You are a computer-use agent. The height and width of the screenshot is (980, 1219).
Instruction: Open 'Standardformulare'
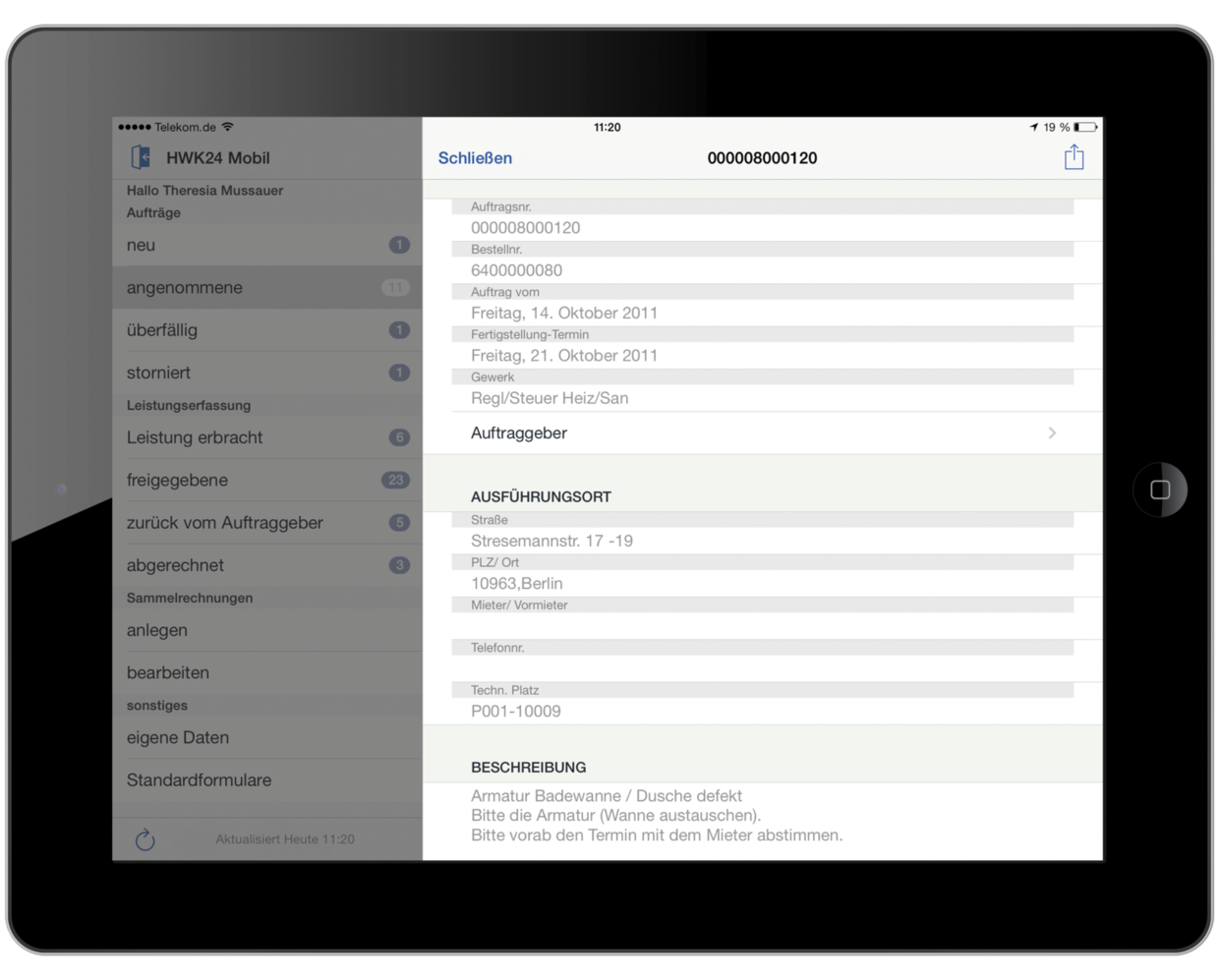tap(267, 779)
